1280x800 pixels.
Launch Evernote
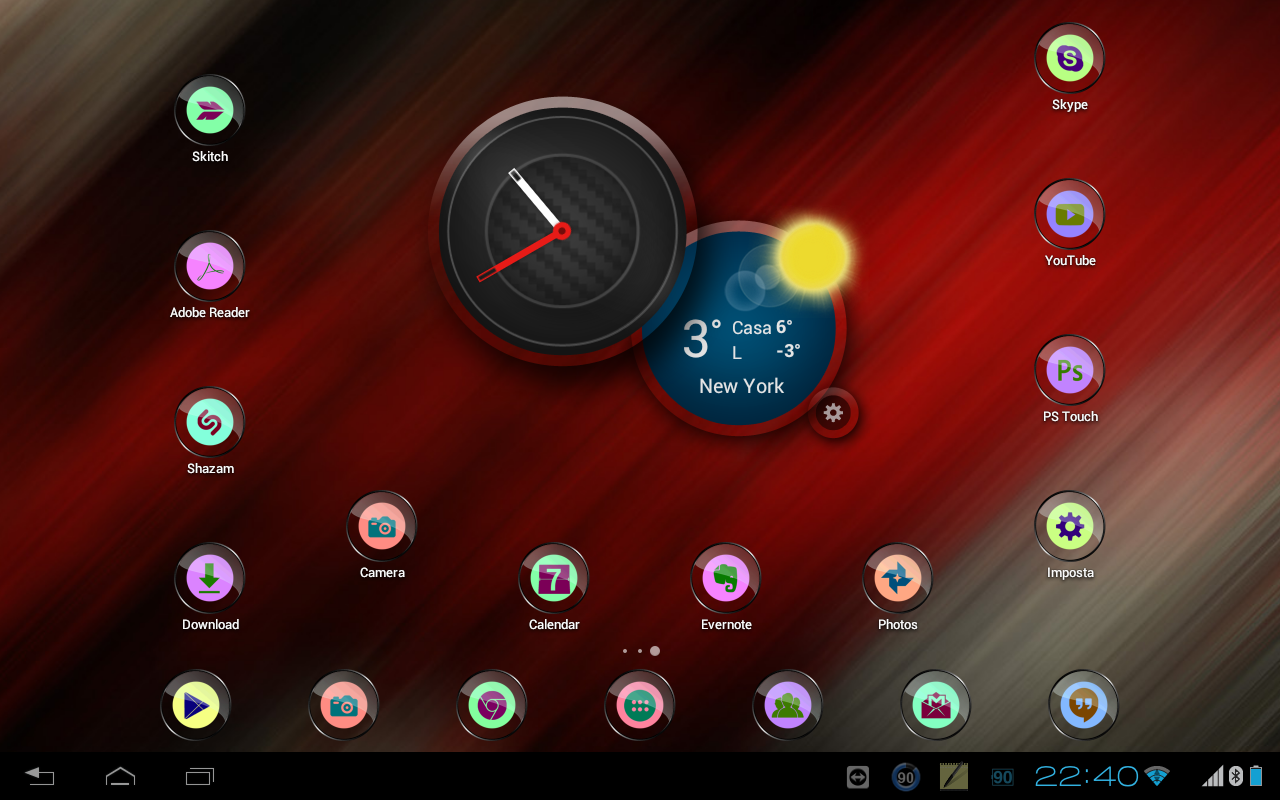[726, 579]
